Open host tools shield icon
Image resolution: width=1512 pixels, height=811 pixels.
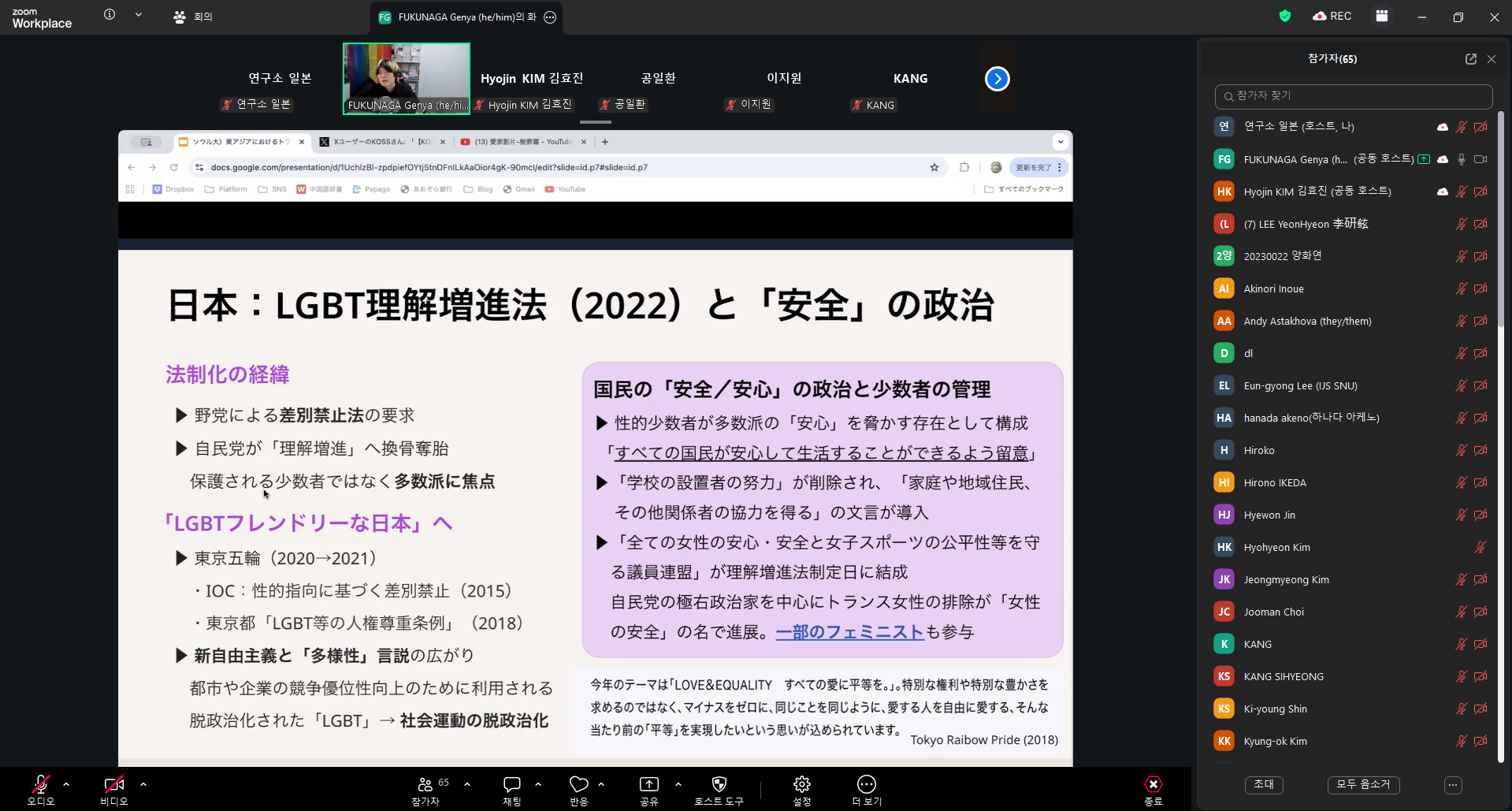tap(719, 784)
